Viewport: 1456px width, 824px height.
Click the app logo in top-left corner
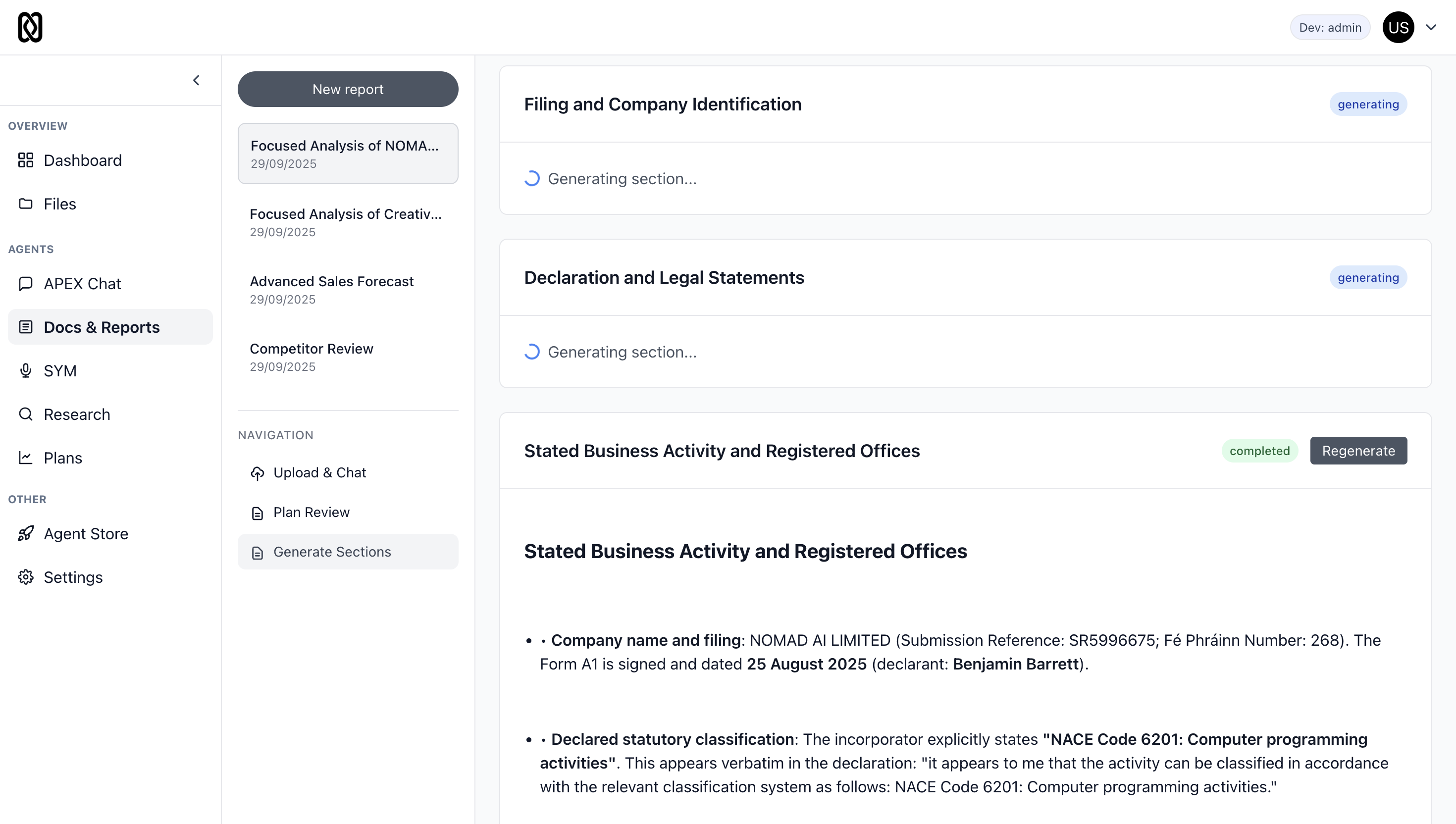point(30,27)
